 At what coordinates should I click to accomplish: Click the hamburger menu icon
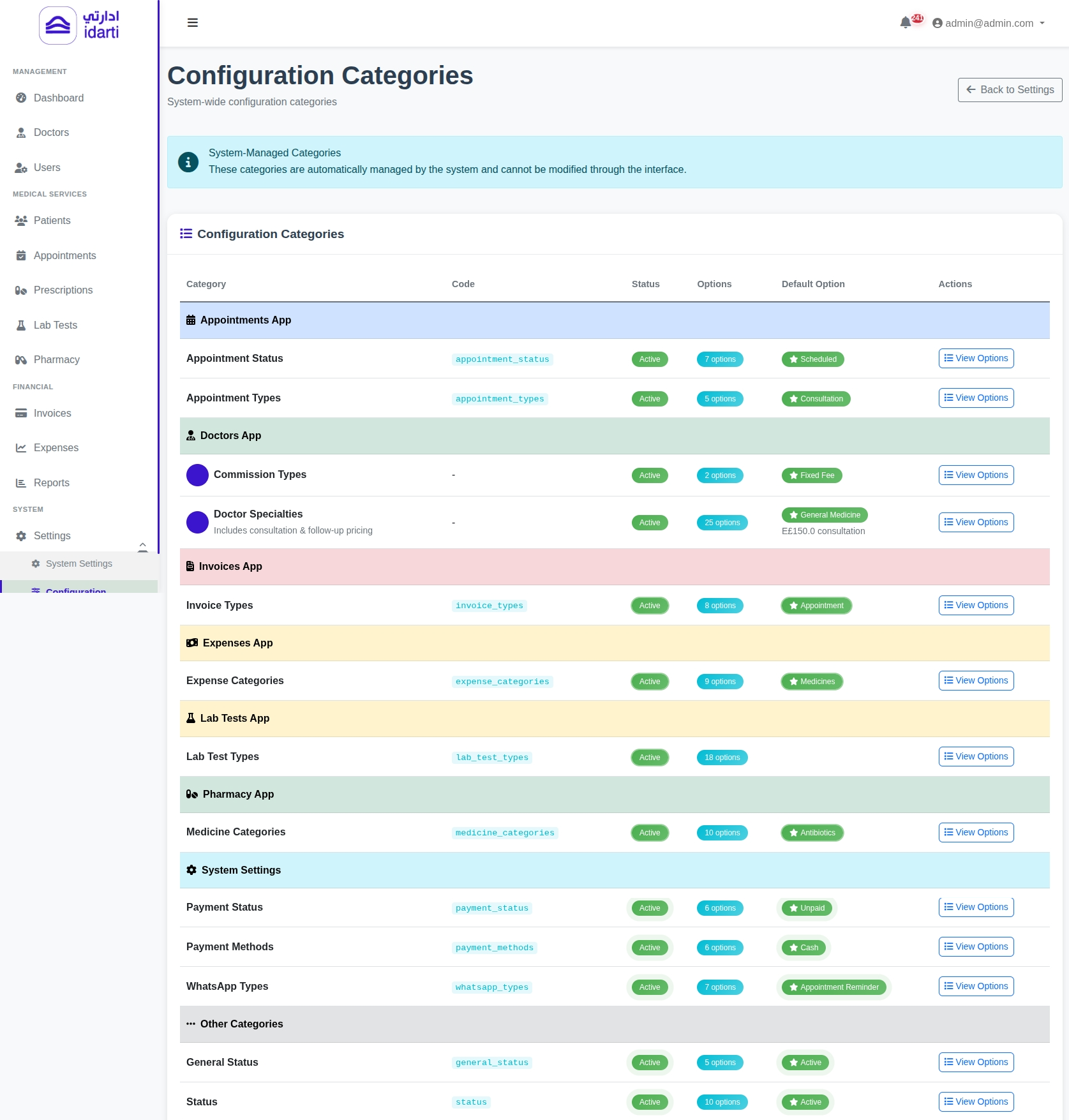pyautogui.click(x=192, y=23)
